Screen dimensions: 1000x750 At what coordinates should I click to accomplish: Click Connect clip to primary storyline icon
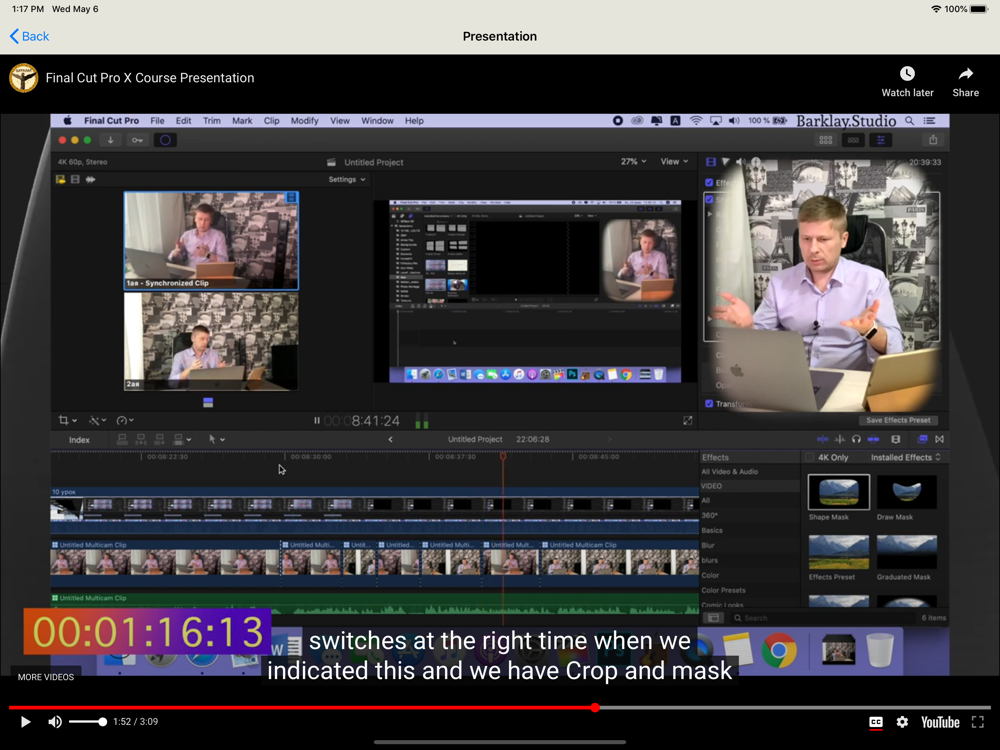[122, 439]
